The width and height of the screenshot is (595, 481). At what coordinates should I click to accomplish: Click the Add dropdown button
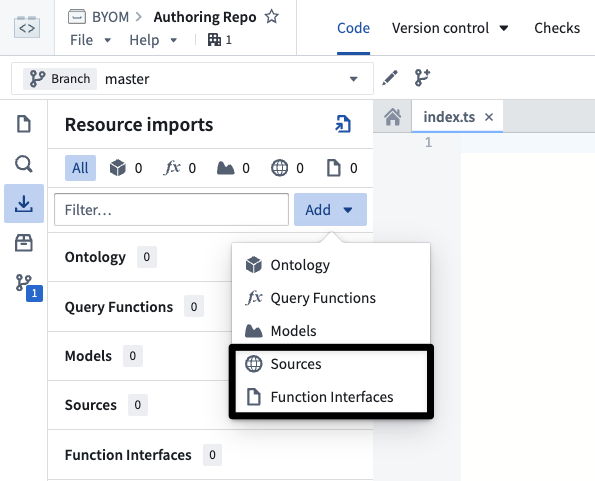pyautogui.click(x=330, y=210)
